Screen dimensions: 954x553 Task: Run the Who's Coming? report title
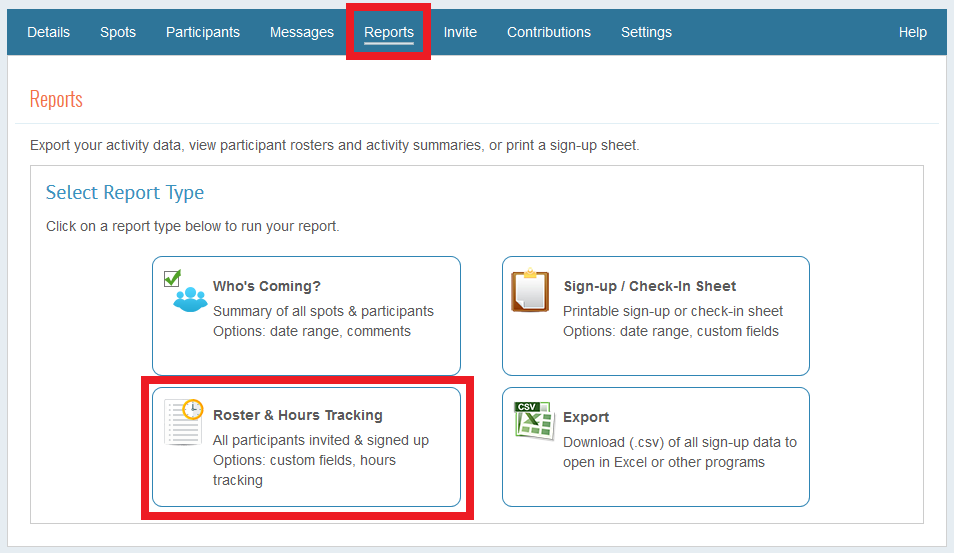pos(267,286)
